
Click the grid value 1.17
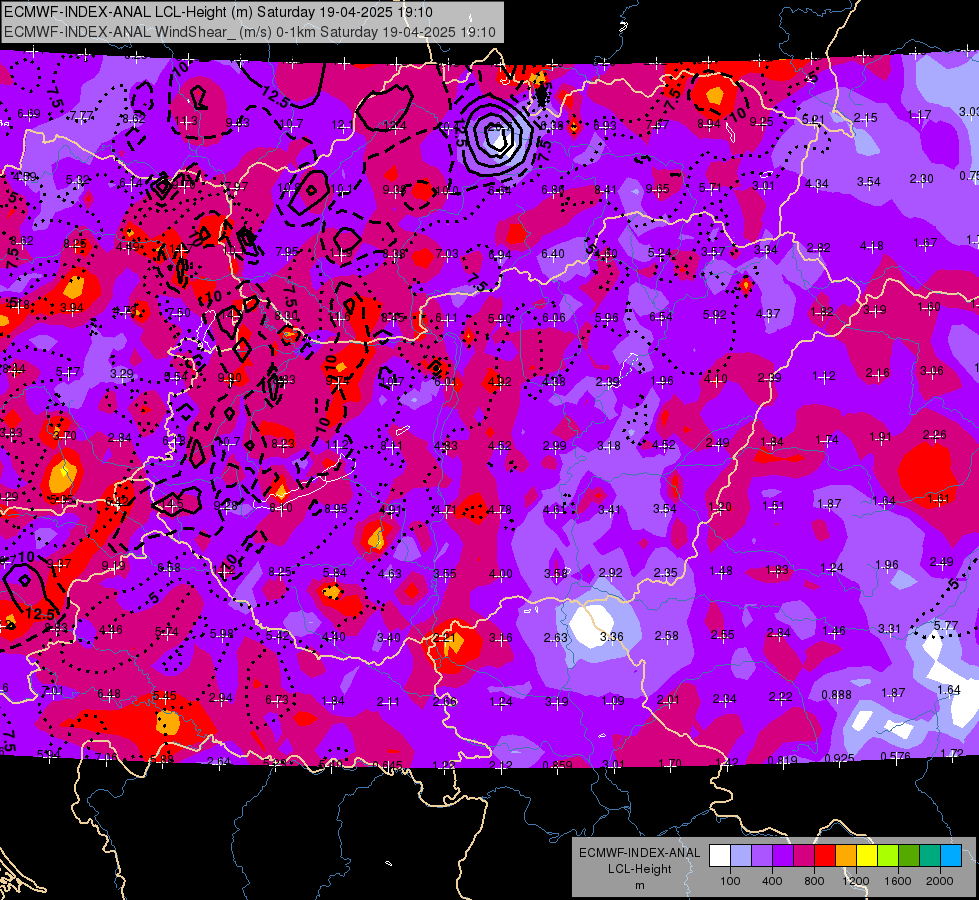[x=919, y=115]
